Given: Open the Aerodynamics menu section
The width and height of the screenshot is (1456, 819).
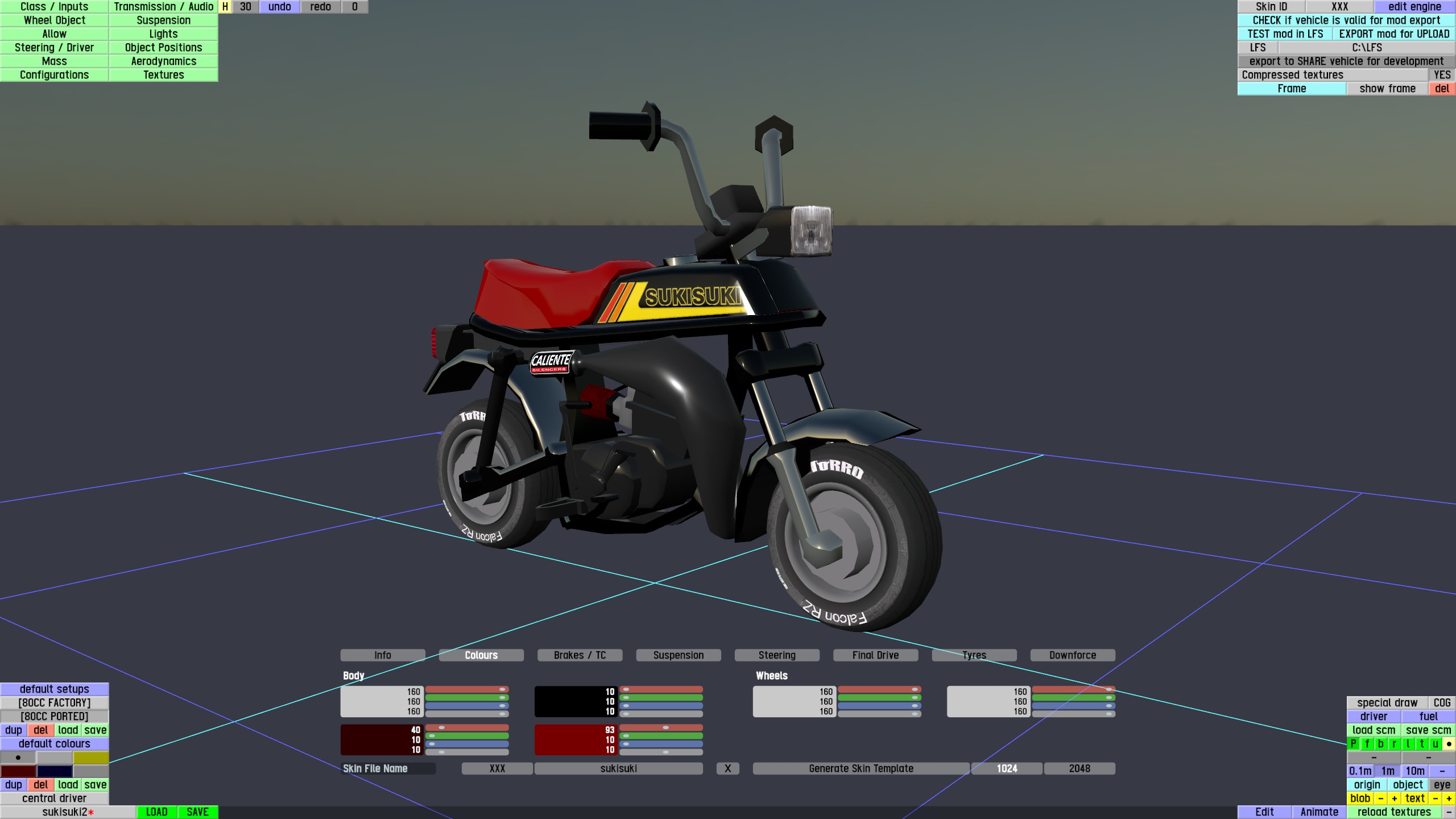Looking at the screenshot, I should coord(163,61).
